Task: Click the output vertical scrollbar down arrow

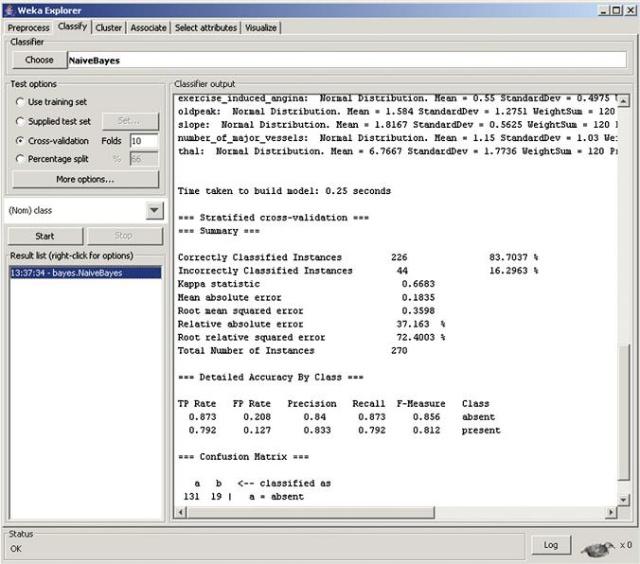Action: pos(624,499)
